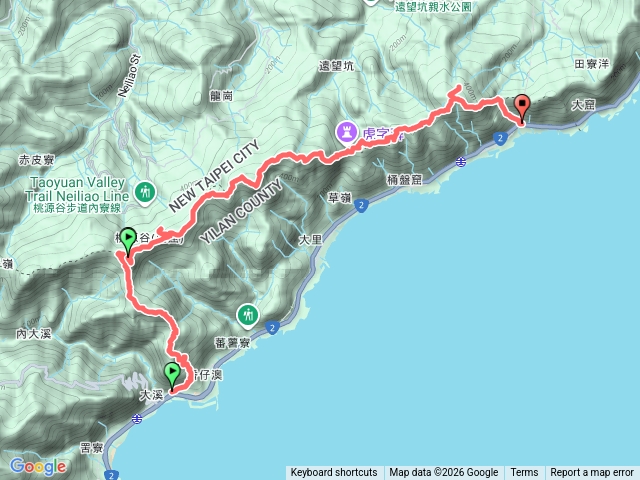Click the route 2 shield near 草嶺

coord(361,205)
